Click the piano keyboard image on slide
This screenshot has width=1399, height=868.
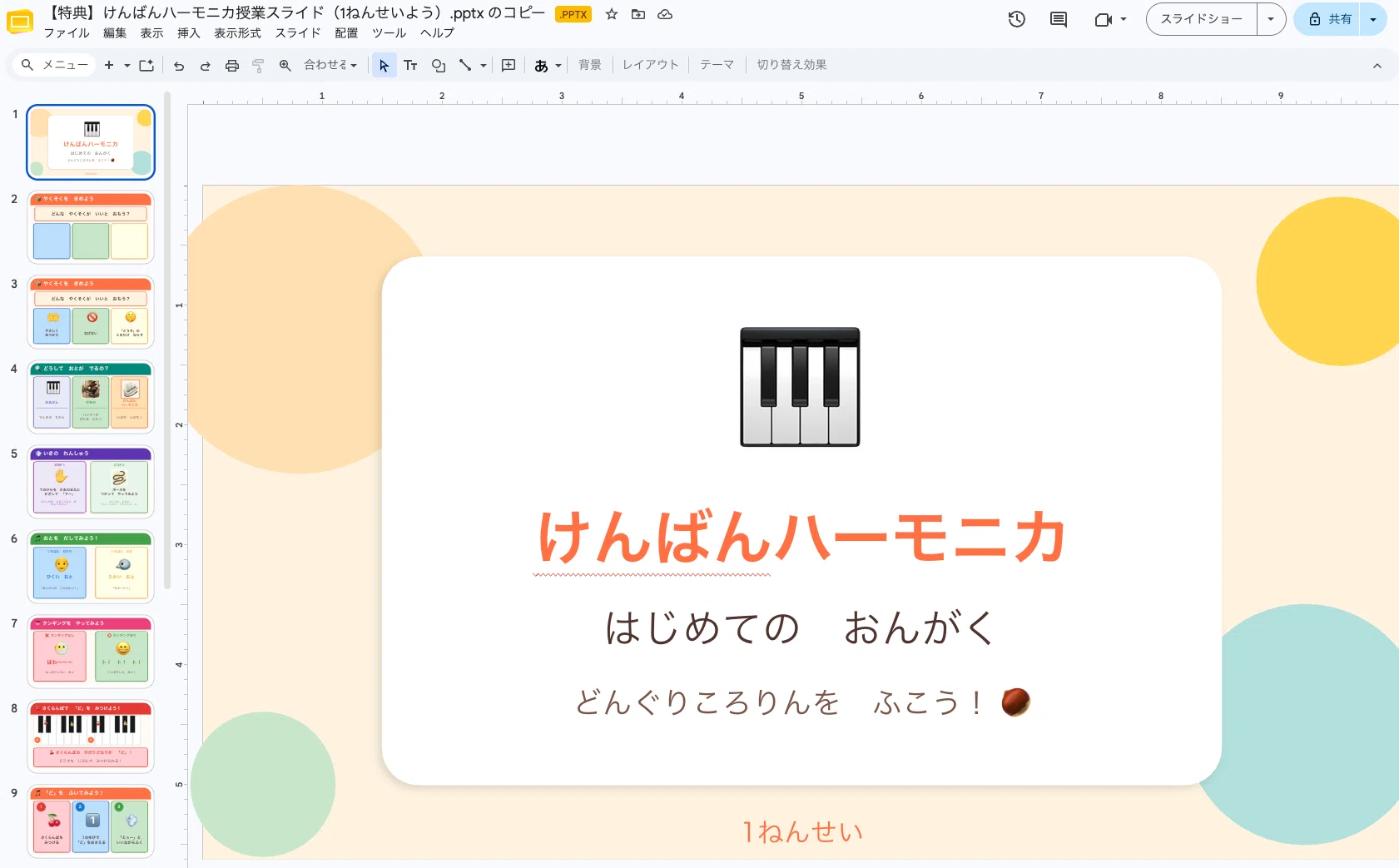click(x=800, y=387)
